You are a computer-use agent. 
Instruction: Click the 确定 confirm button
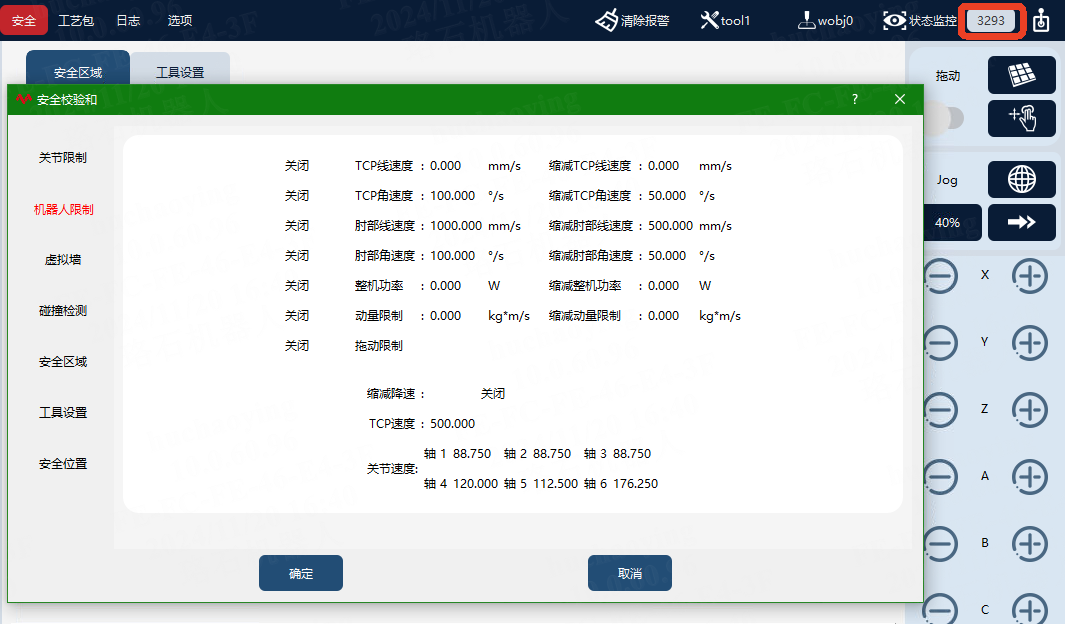[x=301, y=573]
